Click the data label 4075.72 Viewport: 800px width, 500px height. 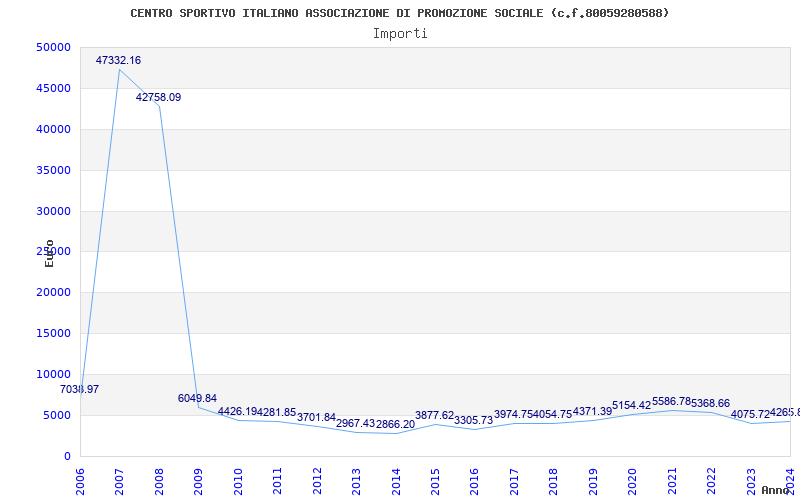pyautogui.click(x=751, y=415)
